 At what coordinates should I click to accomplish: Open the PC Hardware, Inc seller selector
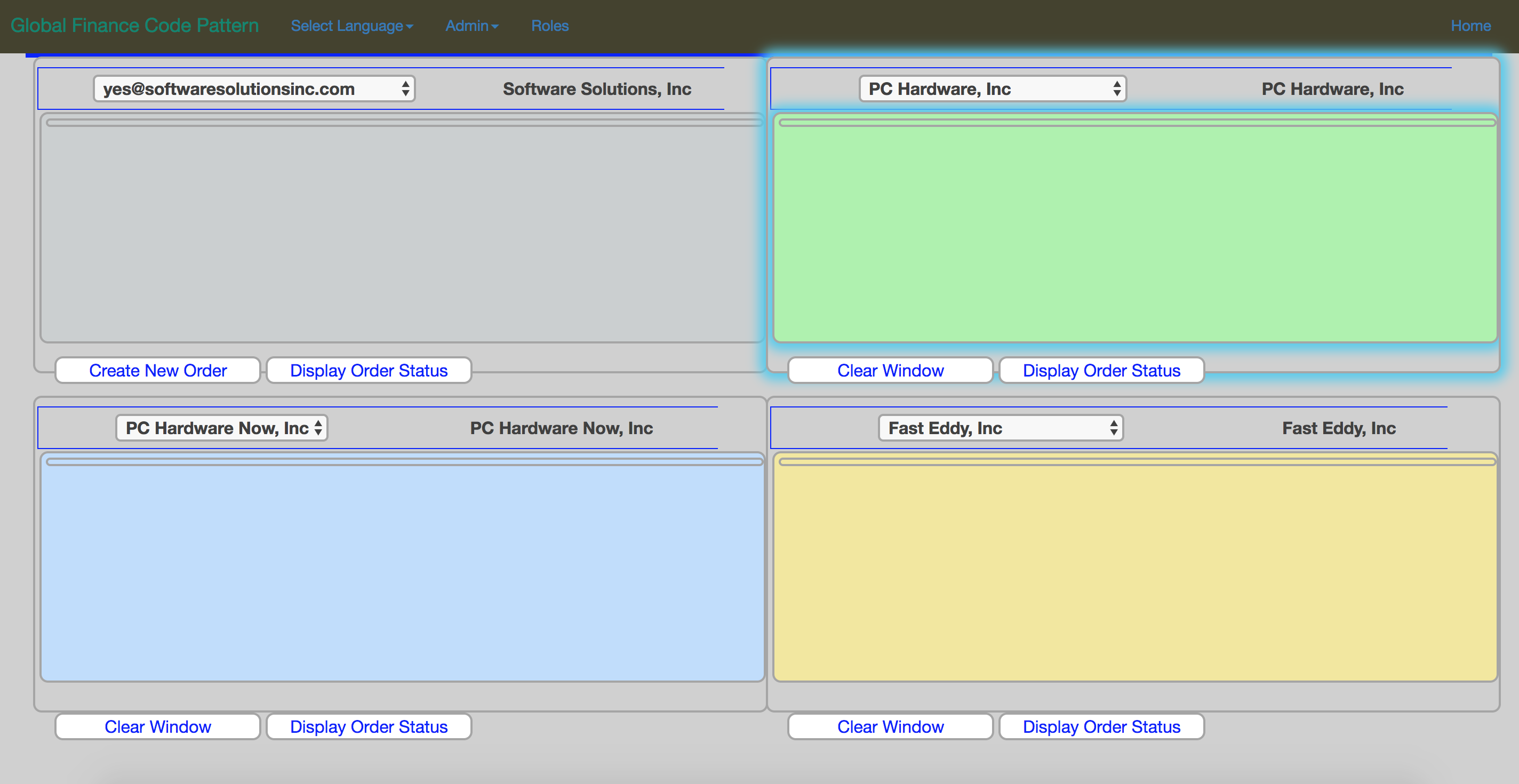[x=993, y=89]
